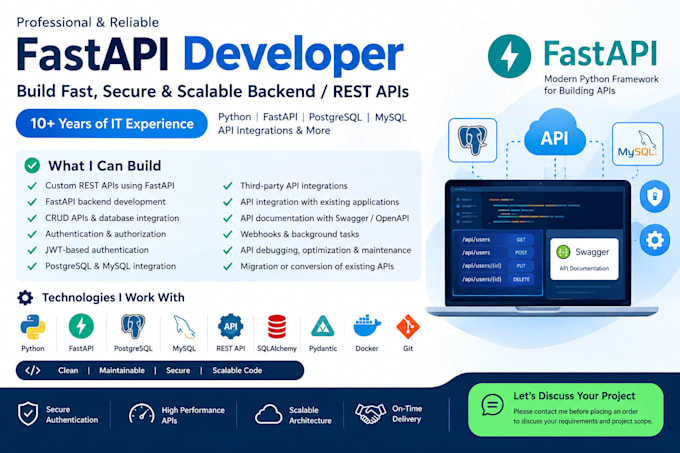Click the green check beside What I Can Build
The width and height of the screenshot is (680, 453).
(32, 165)
